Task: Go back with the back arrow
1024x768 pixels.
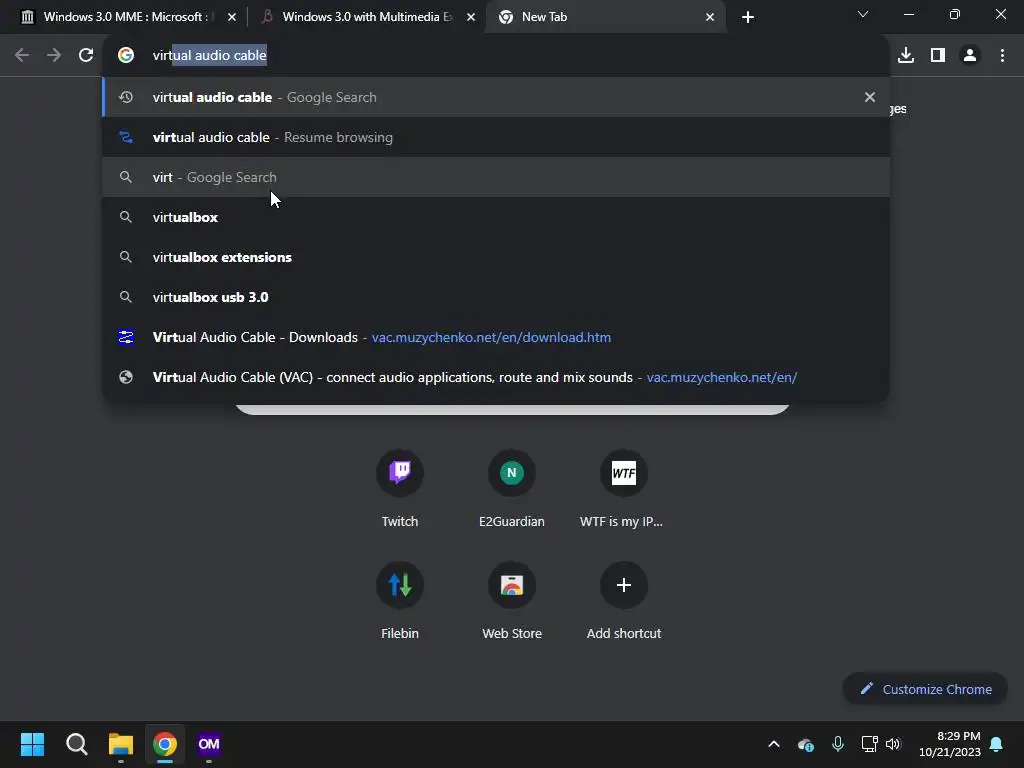Action: pyautogui.click(x=22, y=56)
